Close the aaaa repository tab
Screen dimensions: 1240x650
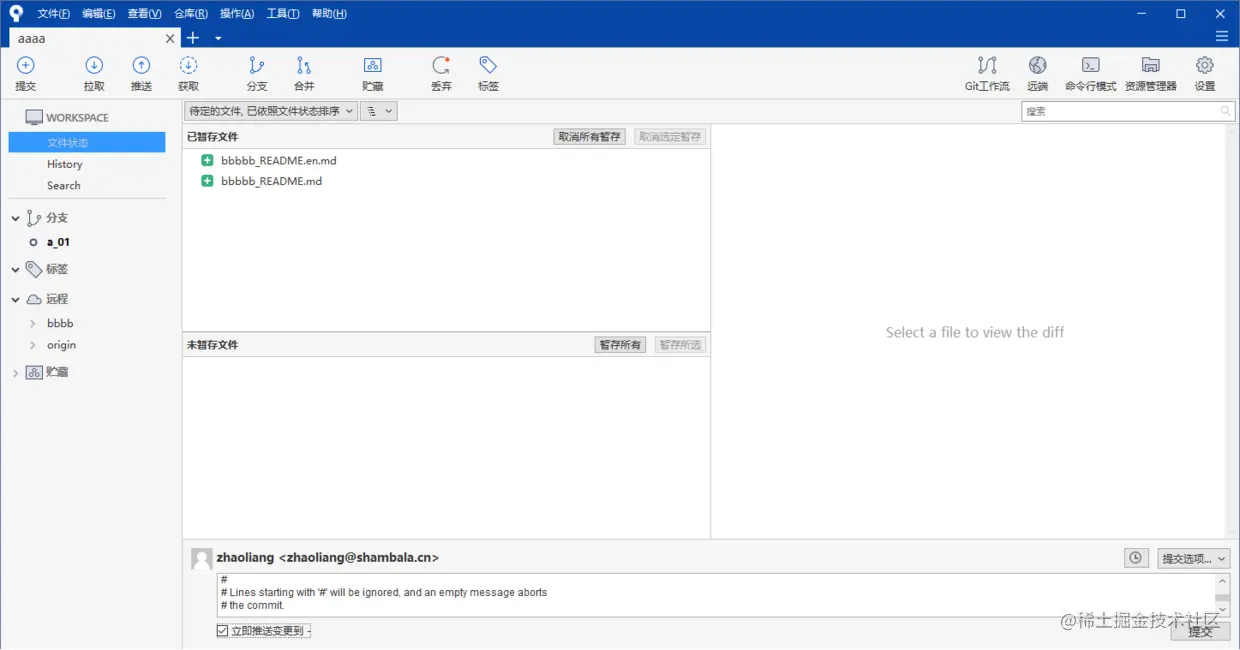[x=170, y=38]
